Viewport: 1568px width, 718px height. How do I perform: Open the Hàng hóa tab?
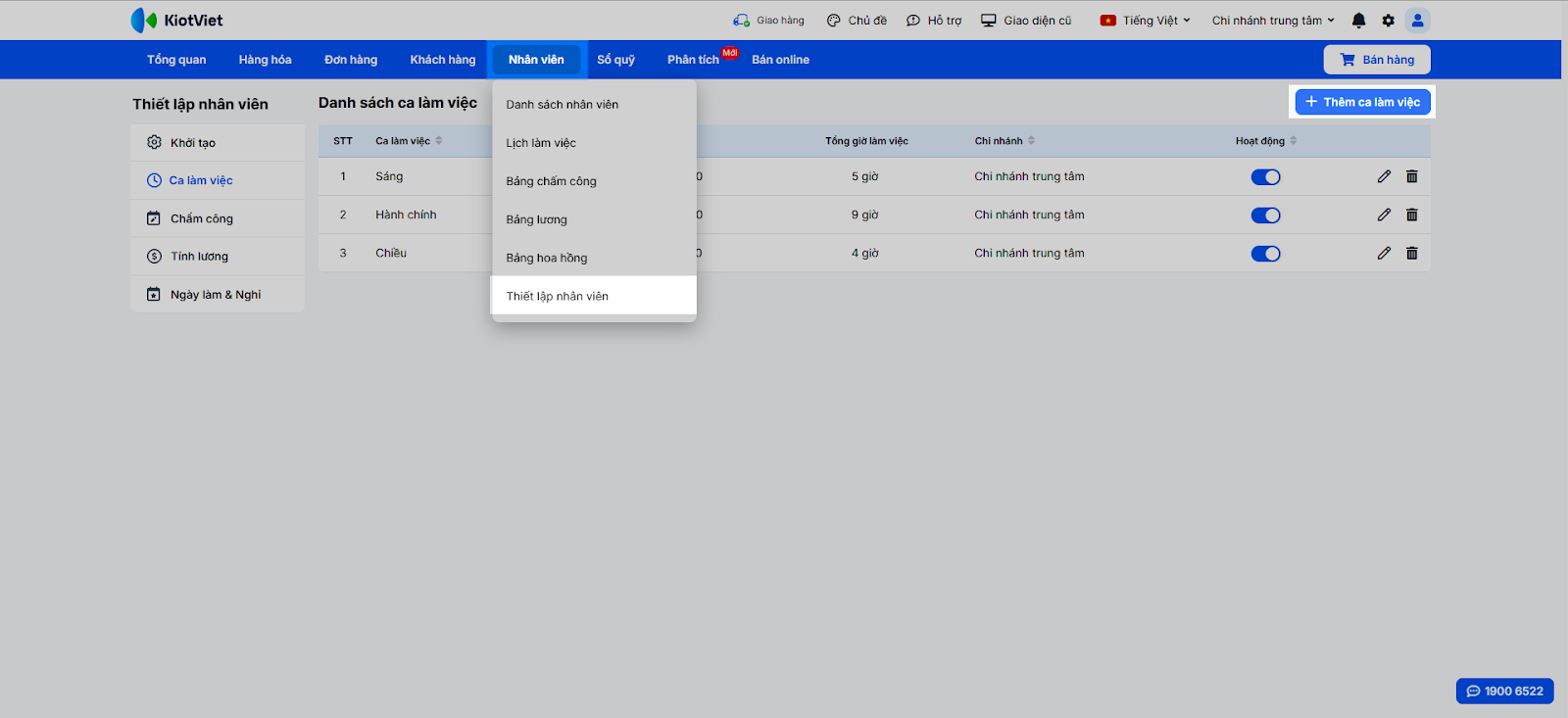(265, 60)
